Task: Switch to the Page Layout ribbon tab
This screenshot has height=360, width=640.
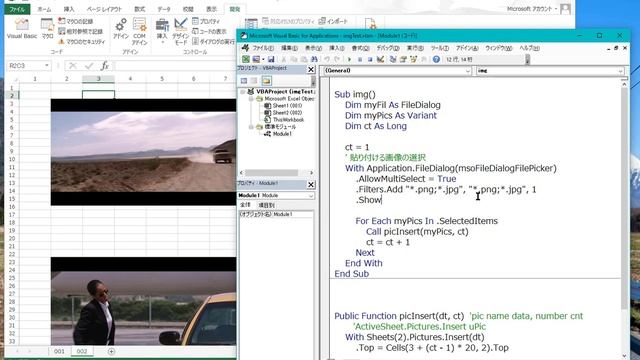Action: 104,9
